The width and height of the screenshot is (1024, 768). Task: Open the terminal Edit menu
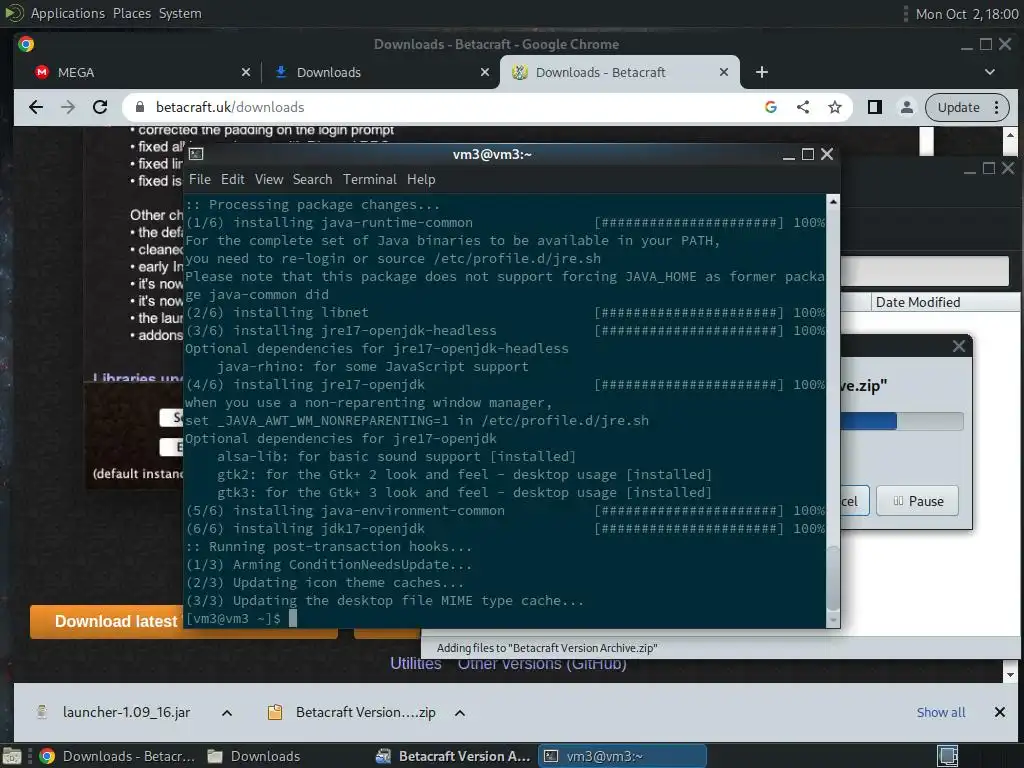232,180
